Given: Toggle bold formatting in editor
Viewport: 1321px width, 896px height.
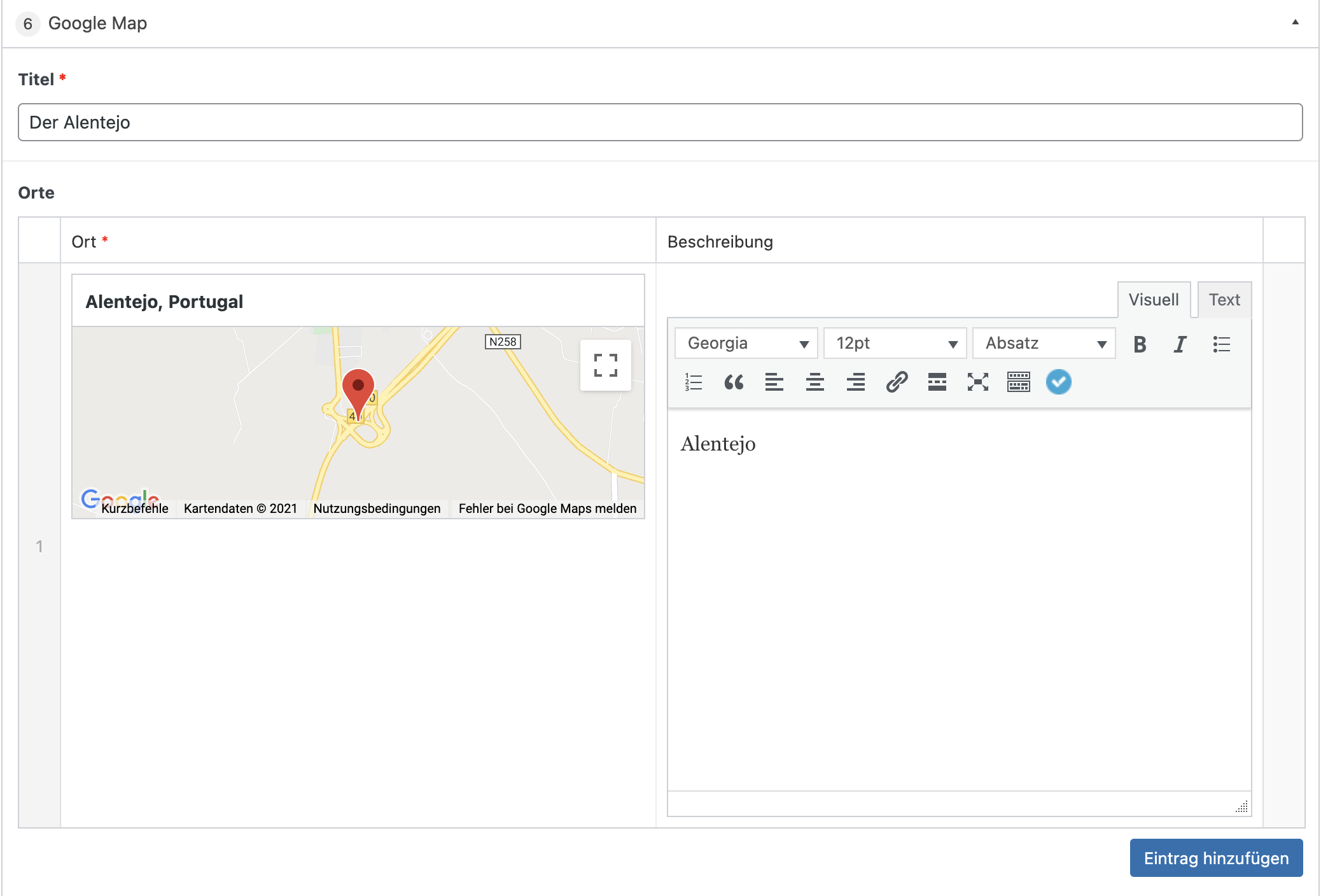Looking at the screenshot, I should point(1140,344).
